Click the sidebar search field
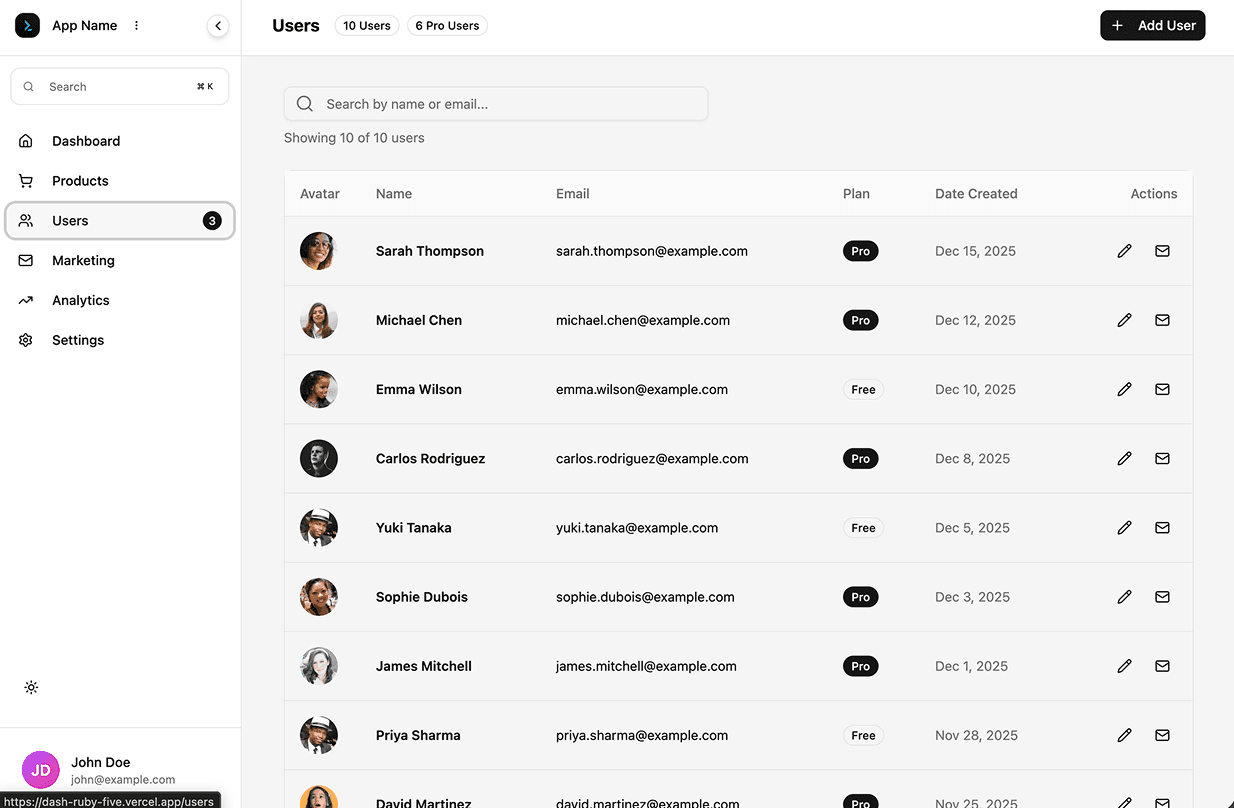Viewport: 1234px width, 808px height. coord(119,86)
